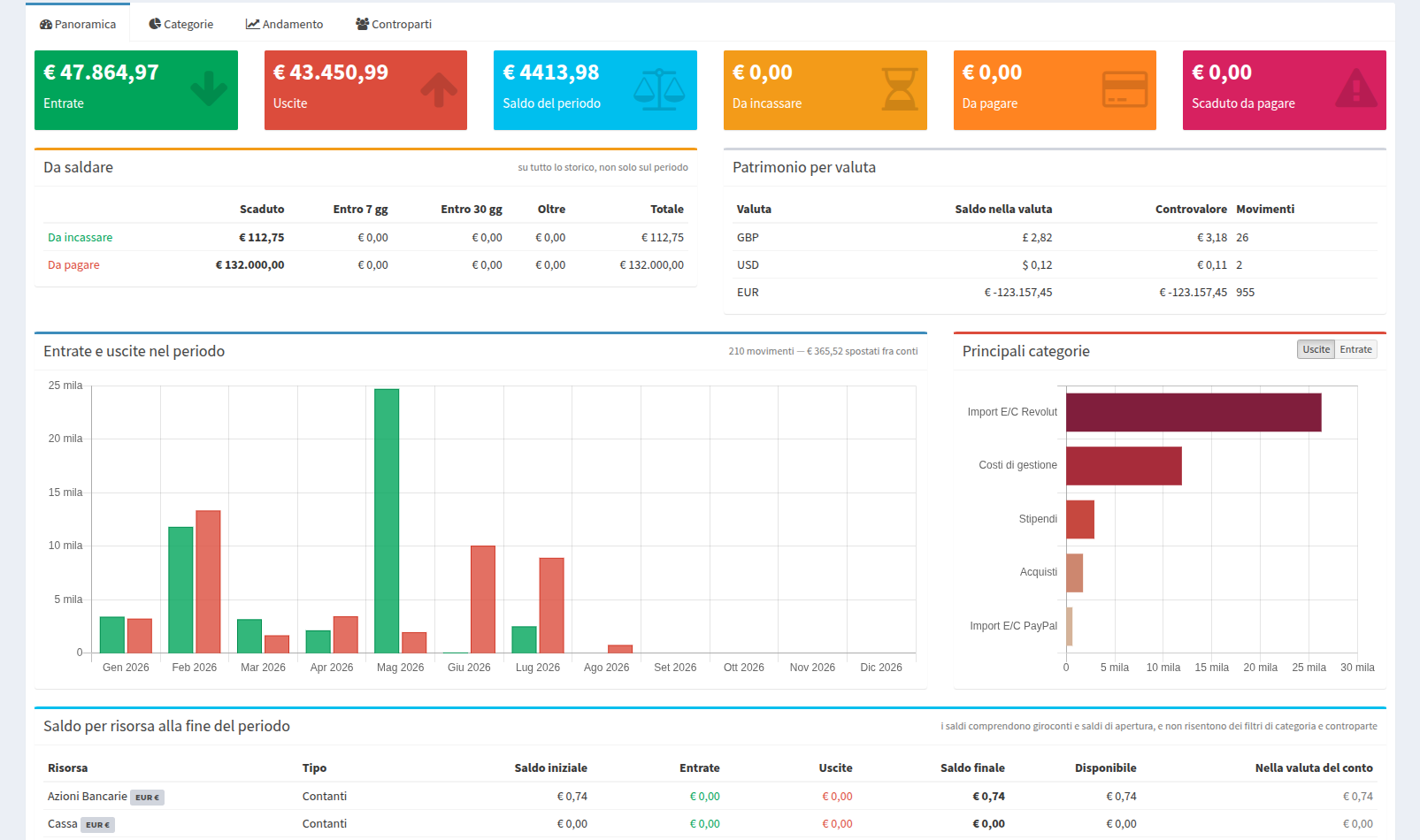Click the Azioni Bancarie resource name

coord(88,796)
